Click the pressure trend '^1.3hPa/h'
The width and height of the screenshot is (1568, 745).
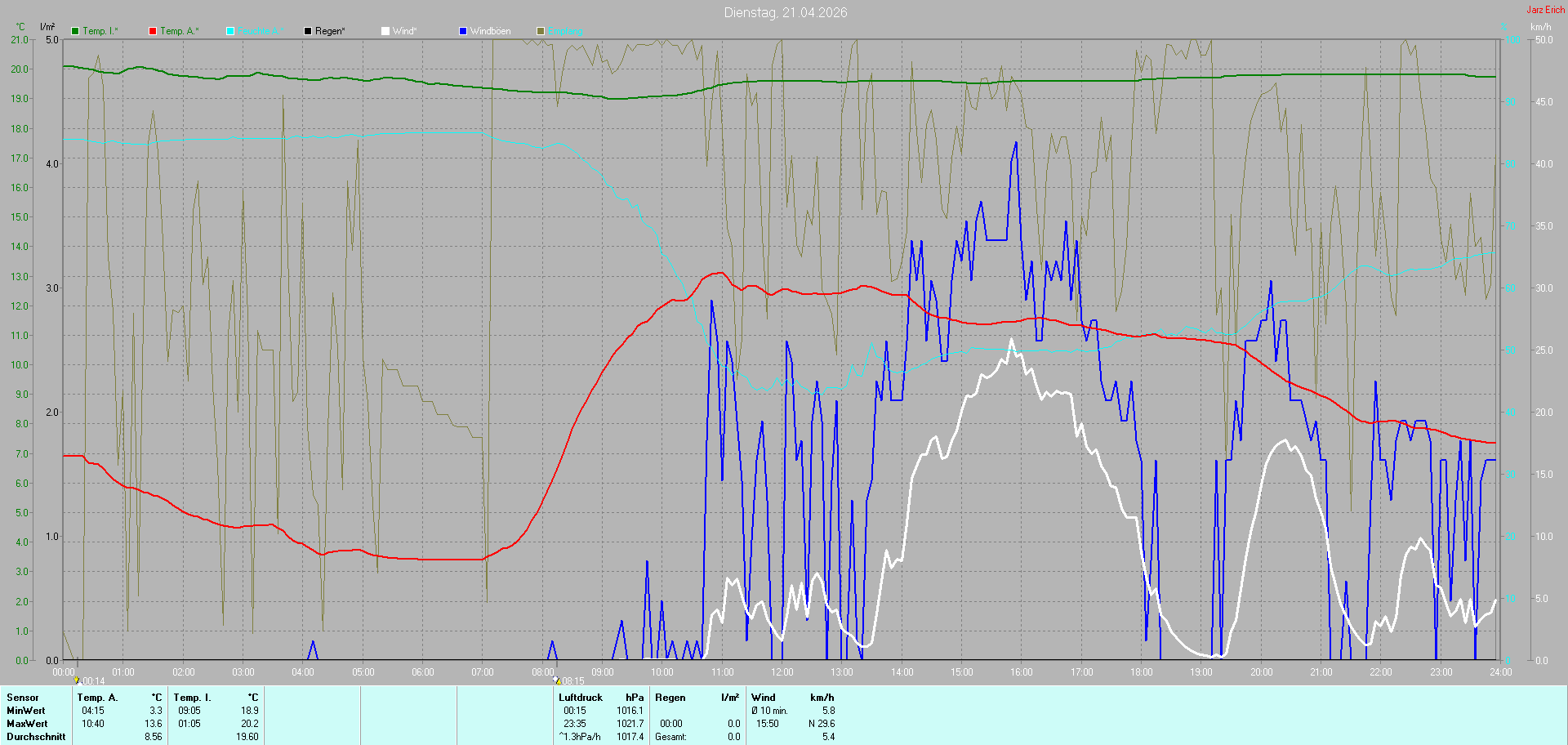point(580,737)
